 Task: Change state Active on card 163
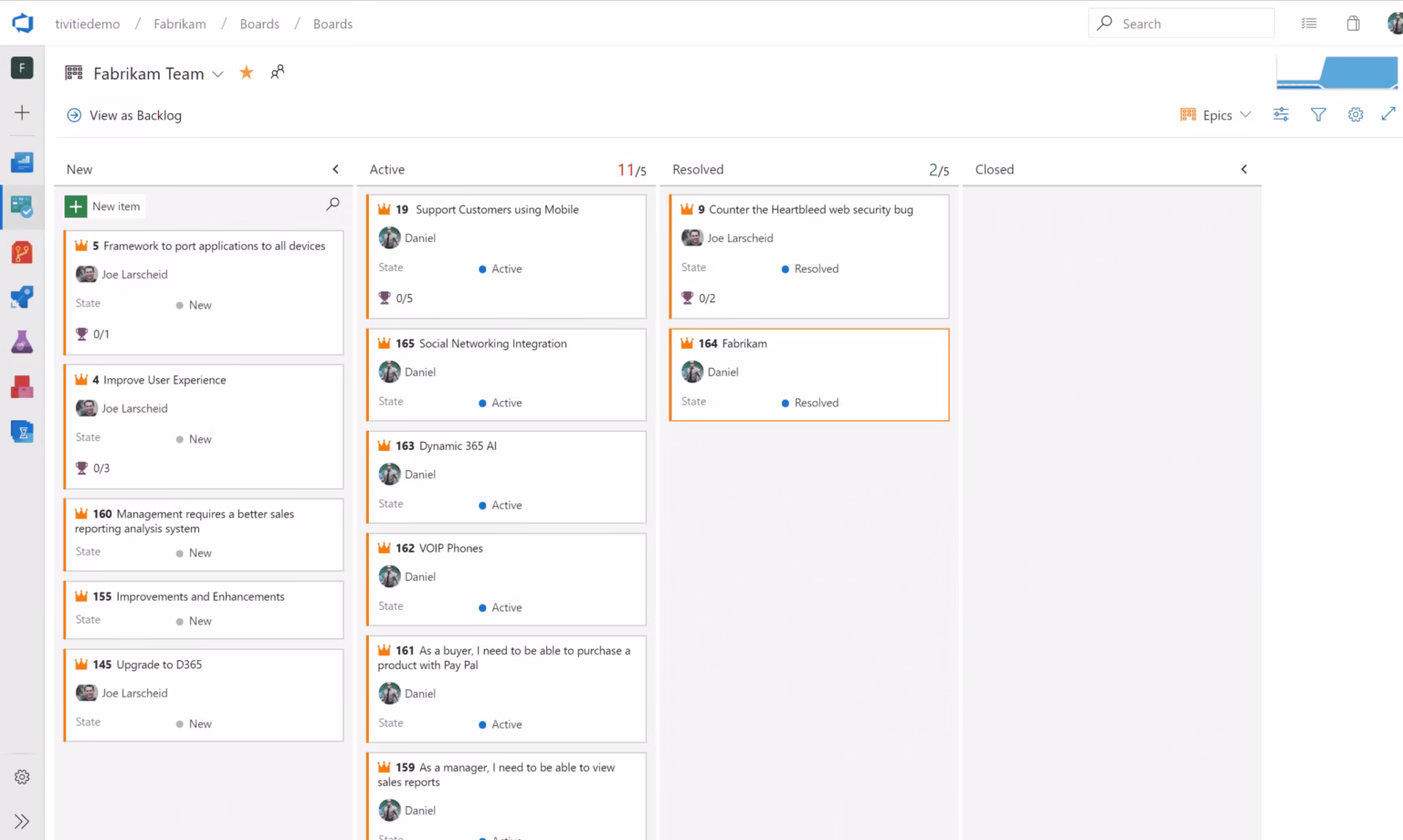[x=501, y=505]
